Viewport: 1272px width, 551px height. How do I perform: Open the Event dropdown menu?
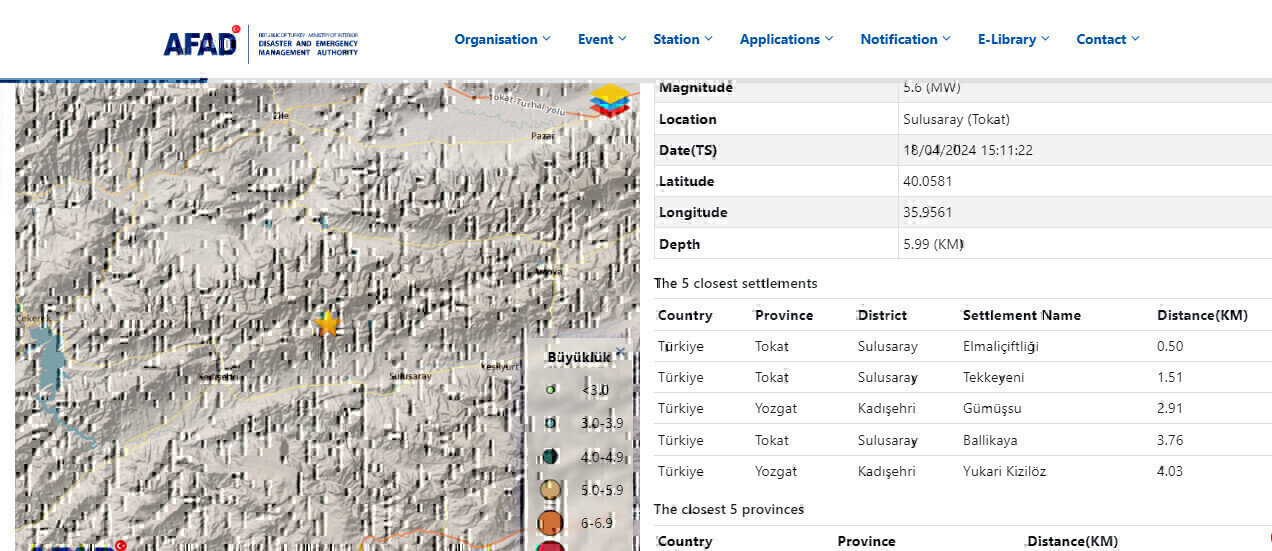602,40
